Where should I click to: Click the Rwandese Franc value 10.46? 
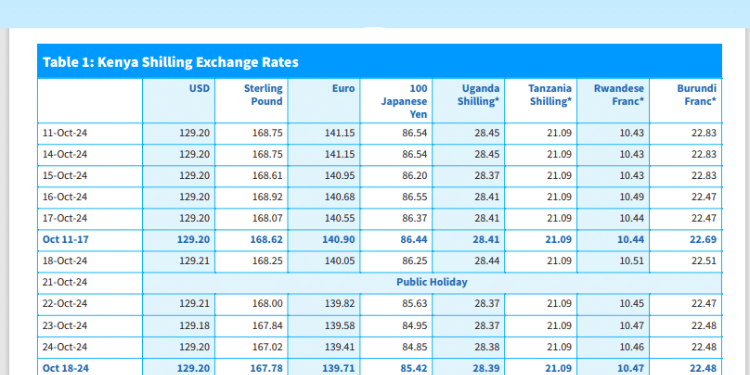pos(632,347)
